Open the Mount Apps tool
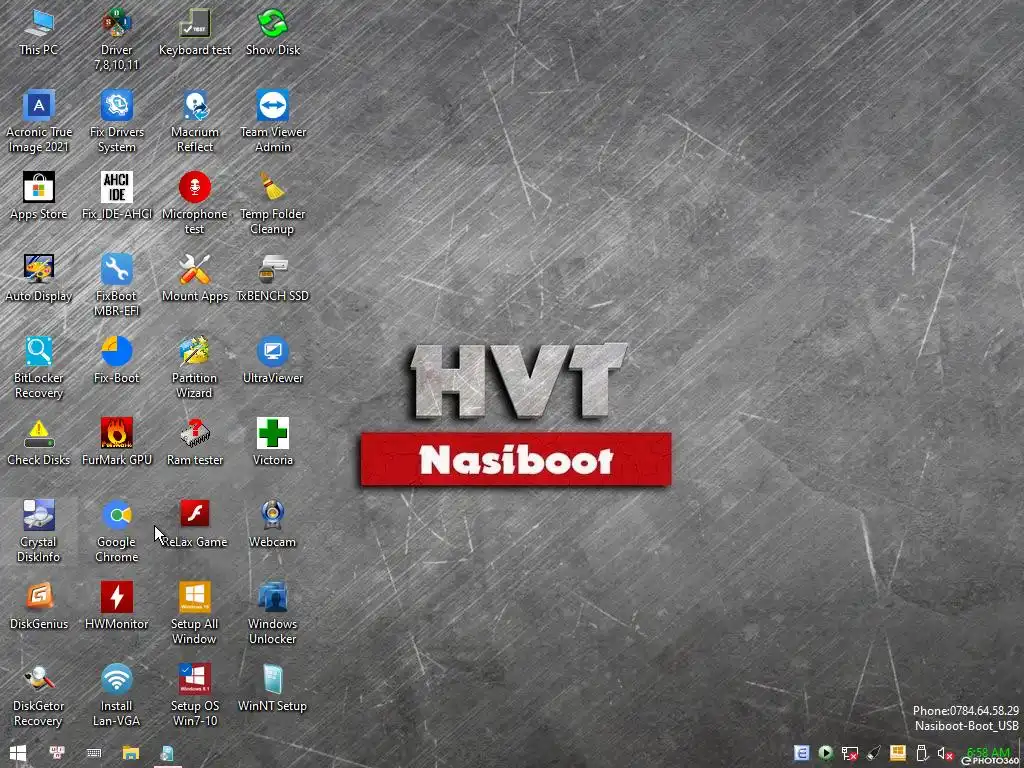Image resolution: width=1024 pixels, height=768 pixels. pos(195,278)
